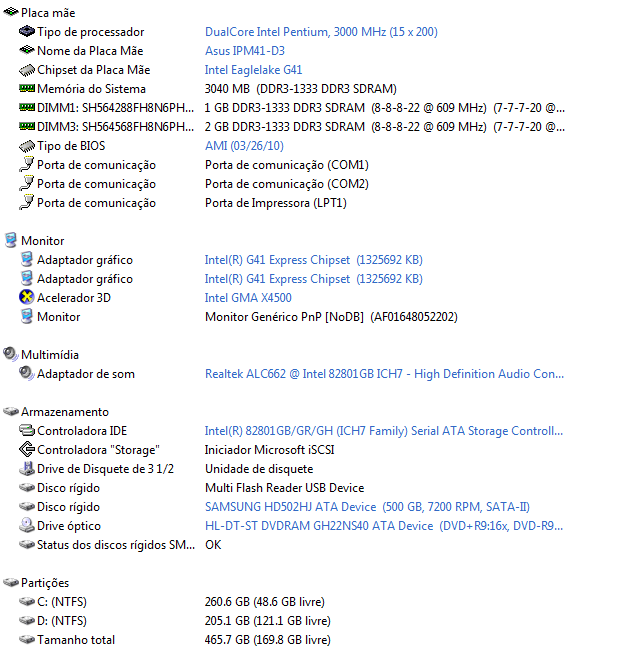Screen dimensions: 624x664
Task: Select the 'Multi Flash Reader USB Device' value
Action: coord(284,488)
